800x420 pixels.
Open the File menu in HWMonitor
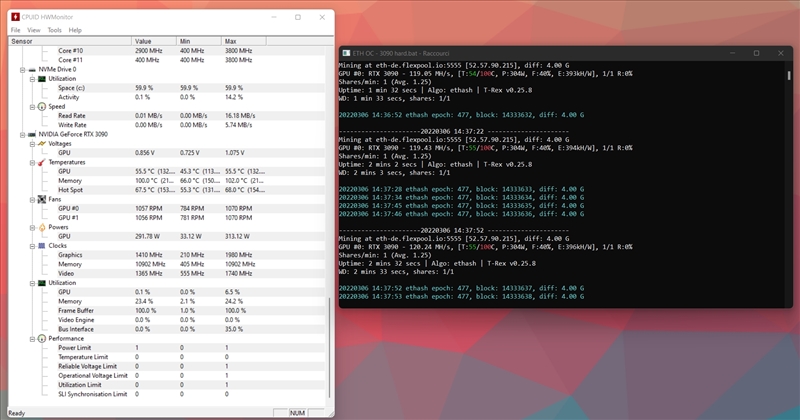tap(16, 30)
